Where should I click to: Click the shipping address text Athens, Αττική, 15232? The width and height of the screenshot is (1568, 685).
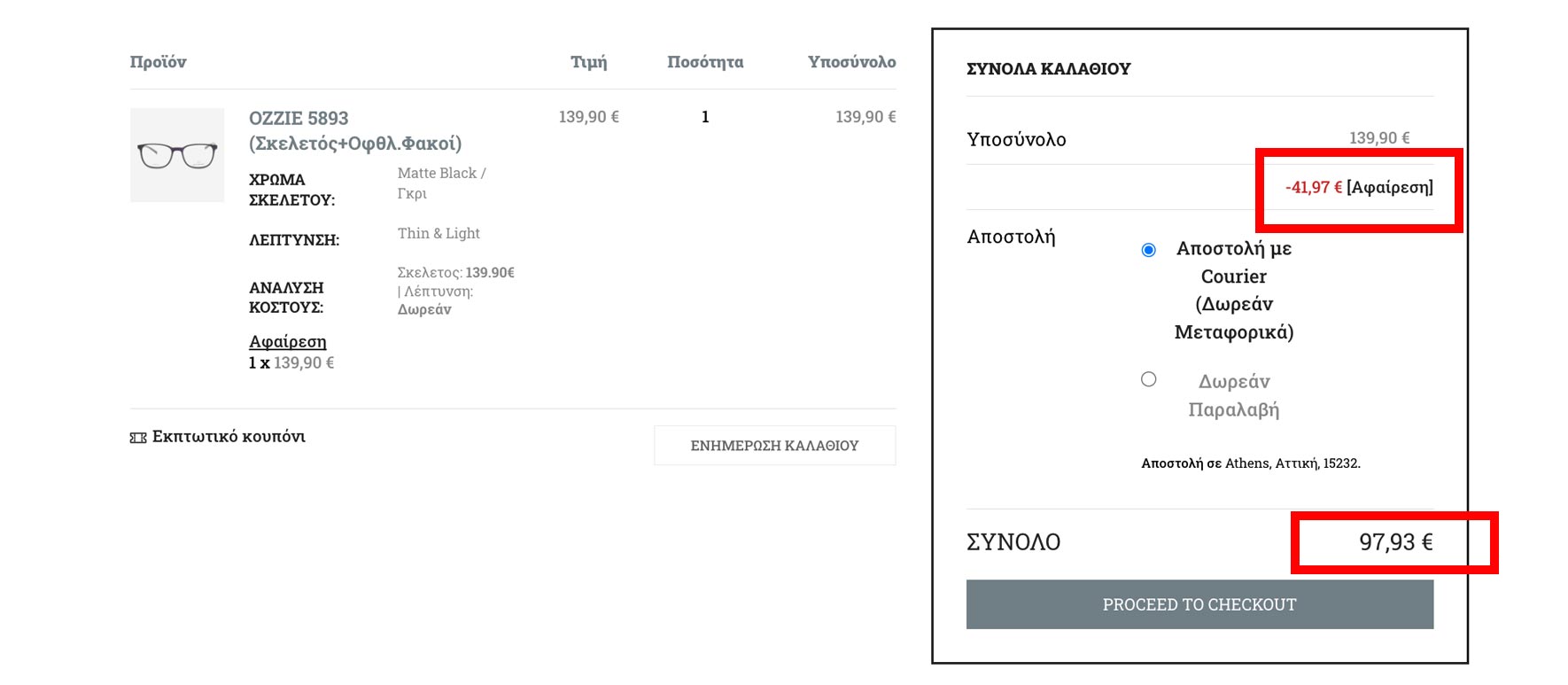(x=1292, y=463)
